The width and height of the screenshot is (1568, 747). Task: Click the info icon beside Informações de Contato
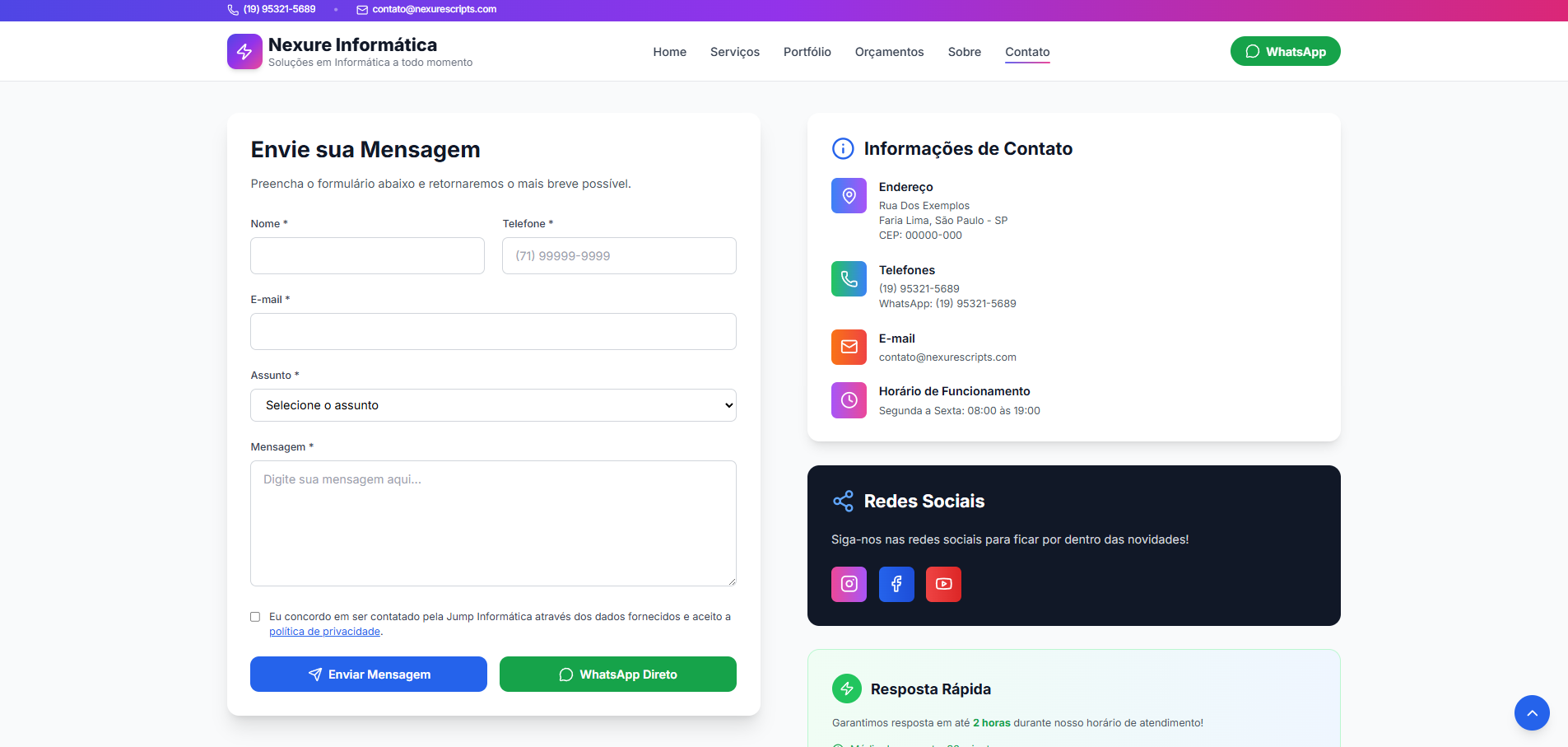click(843, 148)
